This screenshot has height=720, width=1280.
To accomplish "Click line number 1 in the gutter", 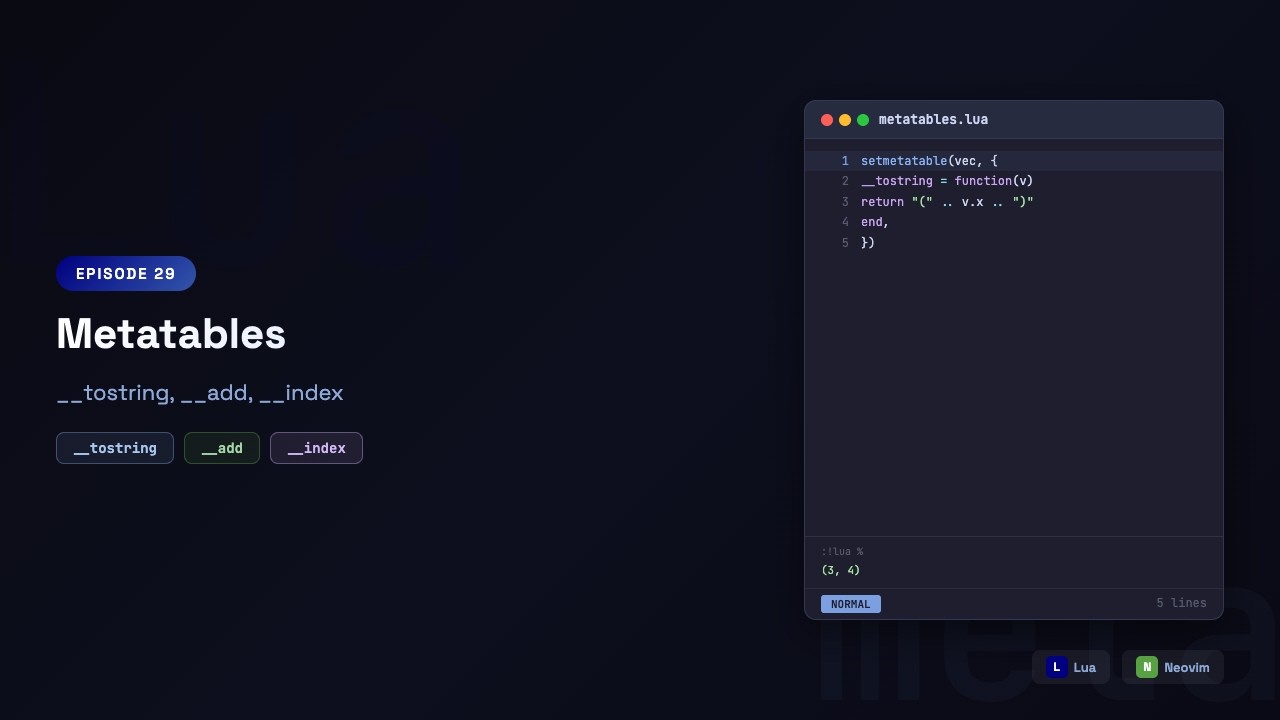I will pos(845,161).
